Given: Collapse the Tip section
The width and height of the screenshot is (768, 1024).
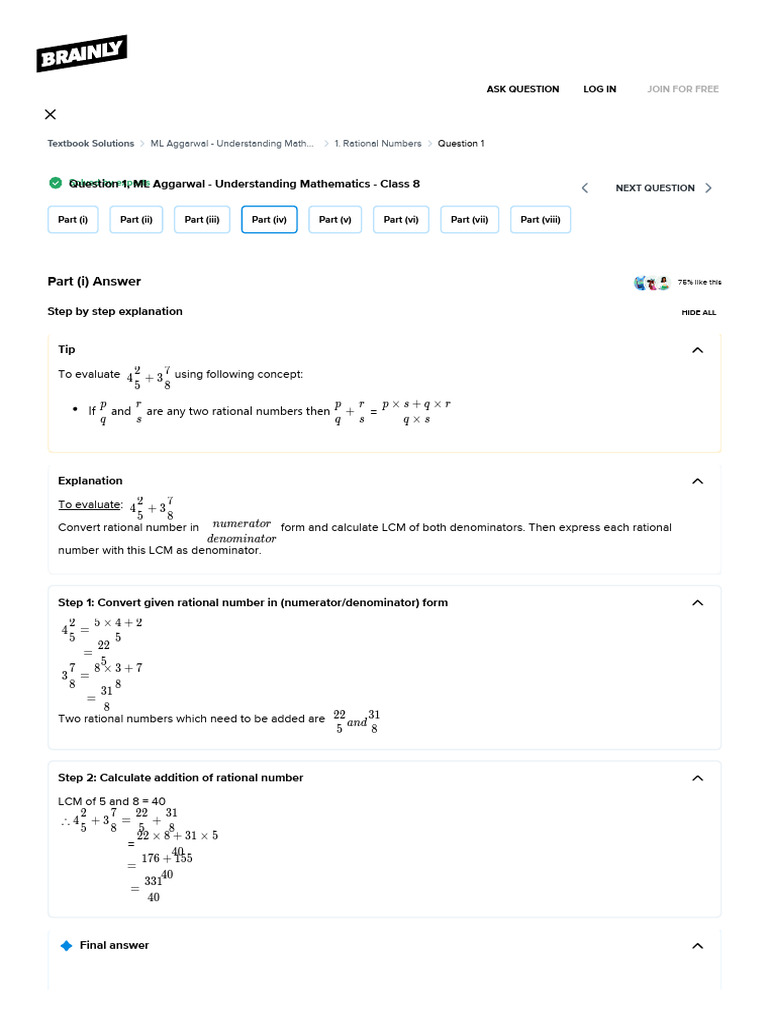Looking at the screenshot, I should [697, 350].
